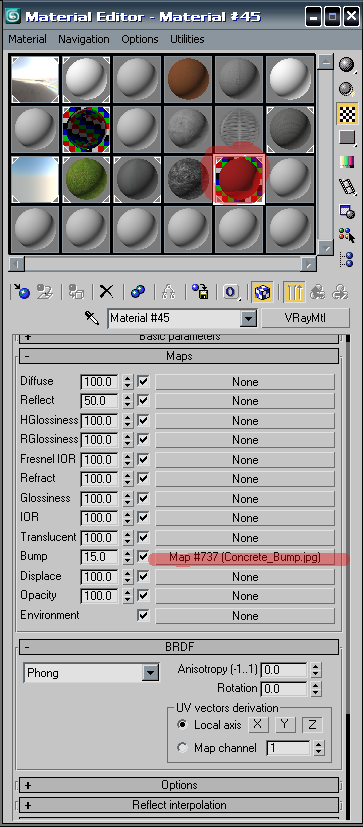The height and width of the screenshot is (827, 363).
Task: Click Go Forward to Sibling icon
Action: 341,292
